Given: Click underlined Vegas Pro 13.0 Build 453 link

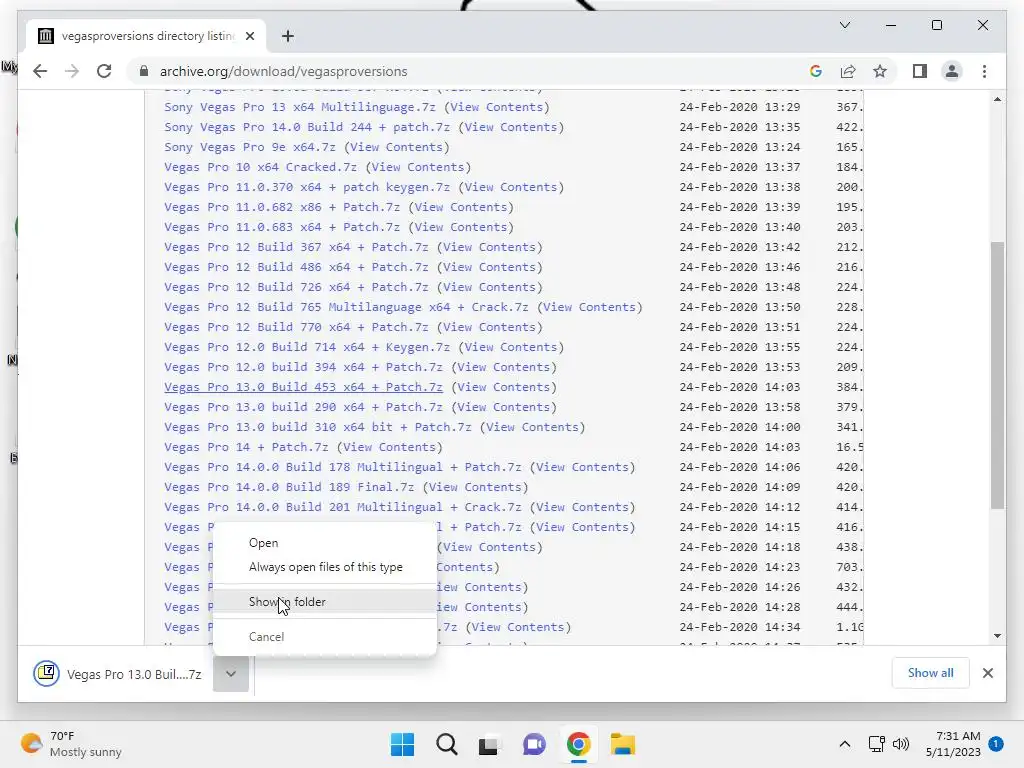Looking at the screenshot, I should (303, 387).
